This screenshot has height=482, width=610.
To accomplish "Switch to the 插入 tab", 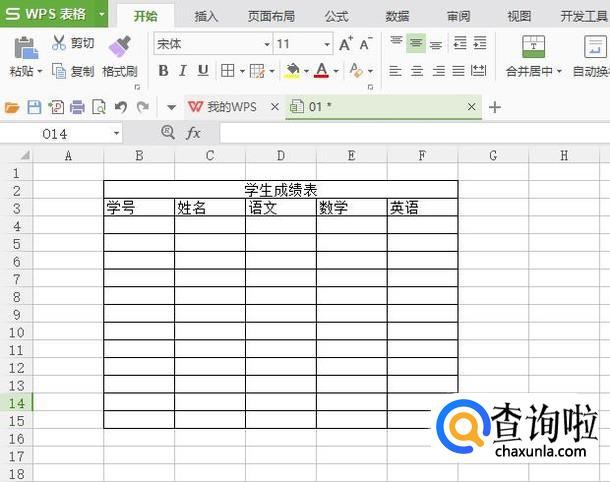I will (206, 16).
